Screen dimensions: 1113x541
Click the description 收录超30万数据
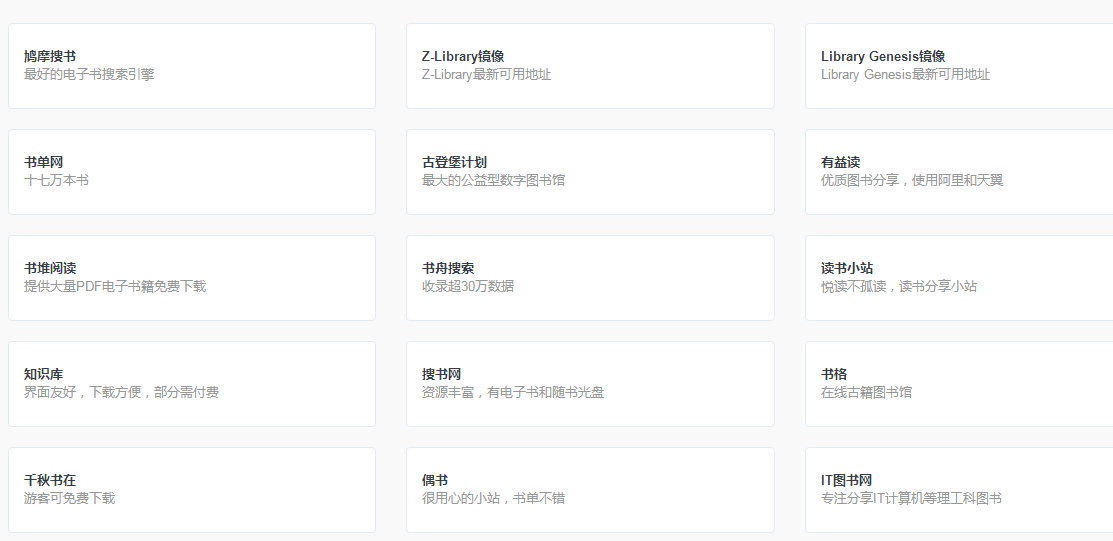(x=468, y=287)
